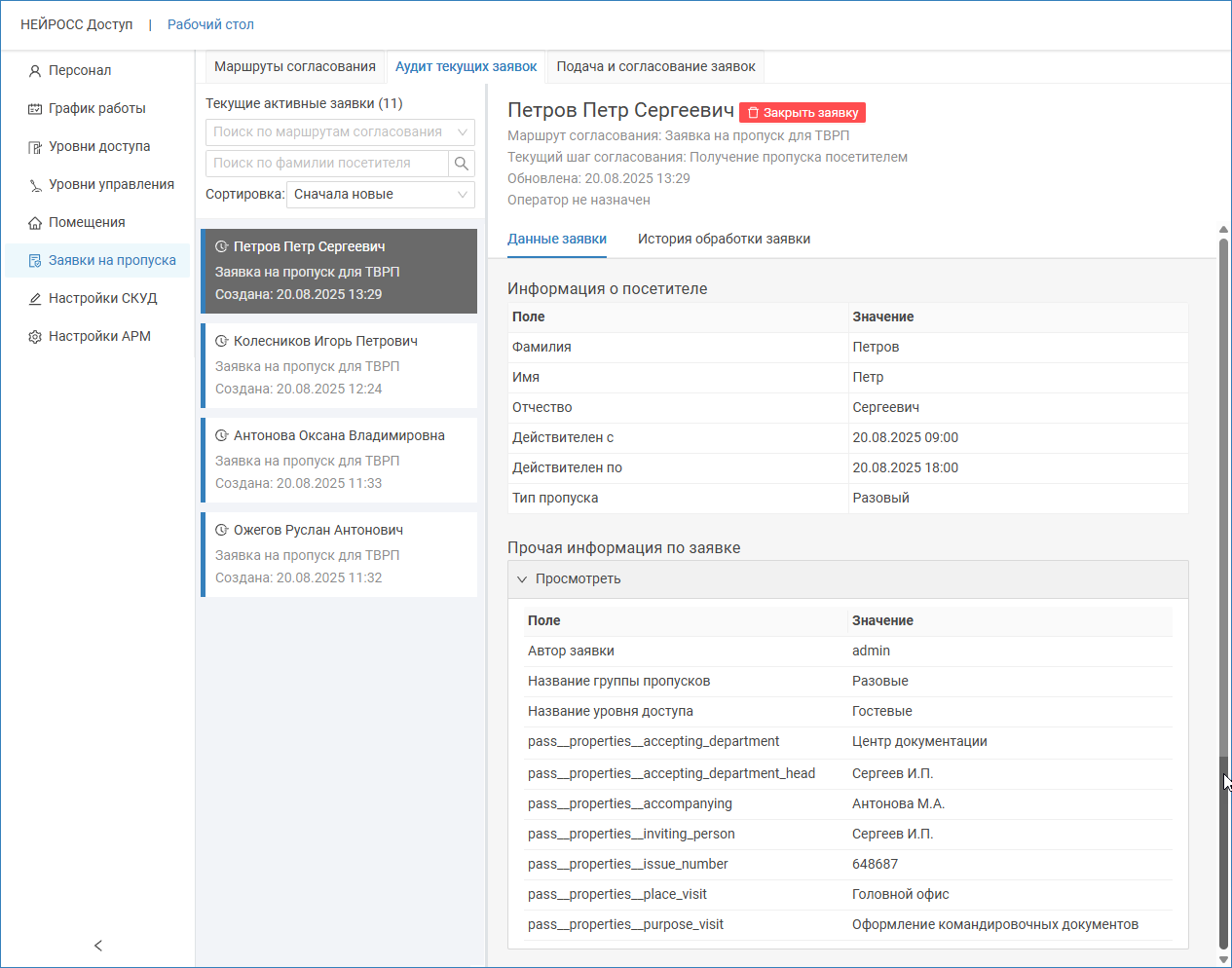Open the Сортировка dropdown
The height and width of the screenshot is (968, 1232).
(x=380, y=195)
